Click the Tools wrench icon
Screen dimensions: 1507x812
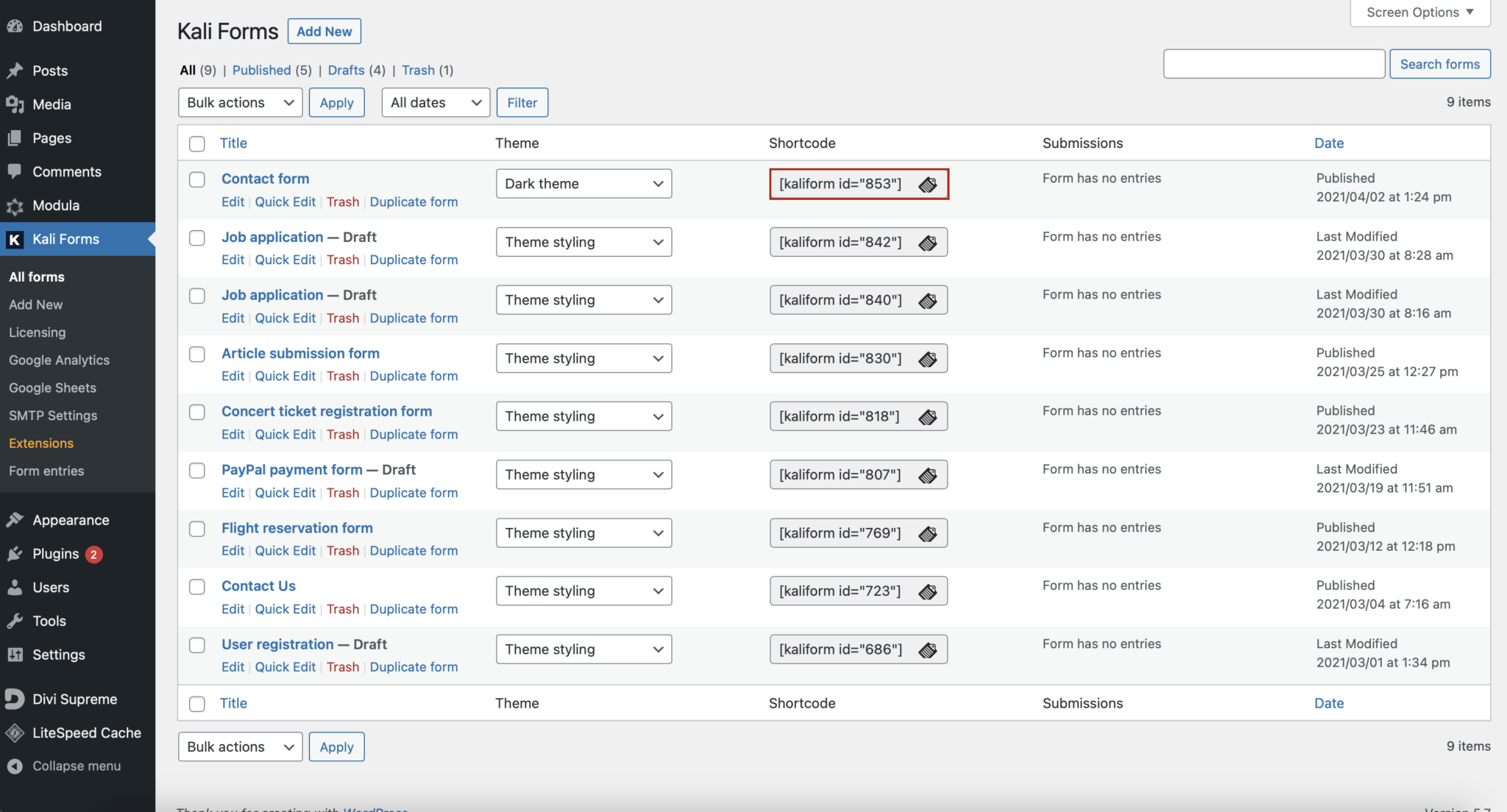(x=15, y=621)
